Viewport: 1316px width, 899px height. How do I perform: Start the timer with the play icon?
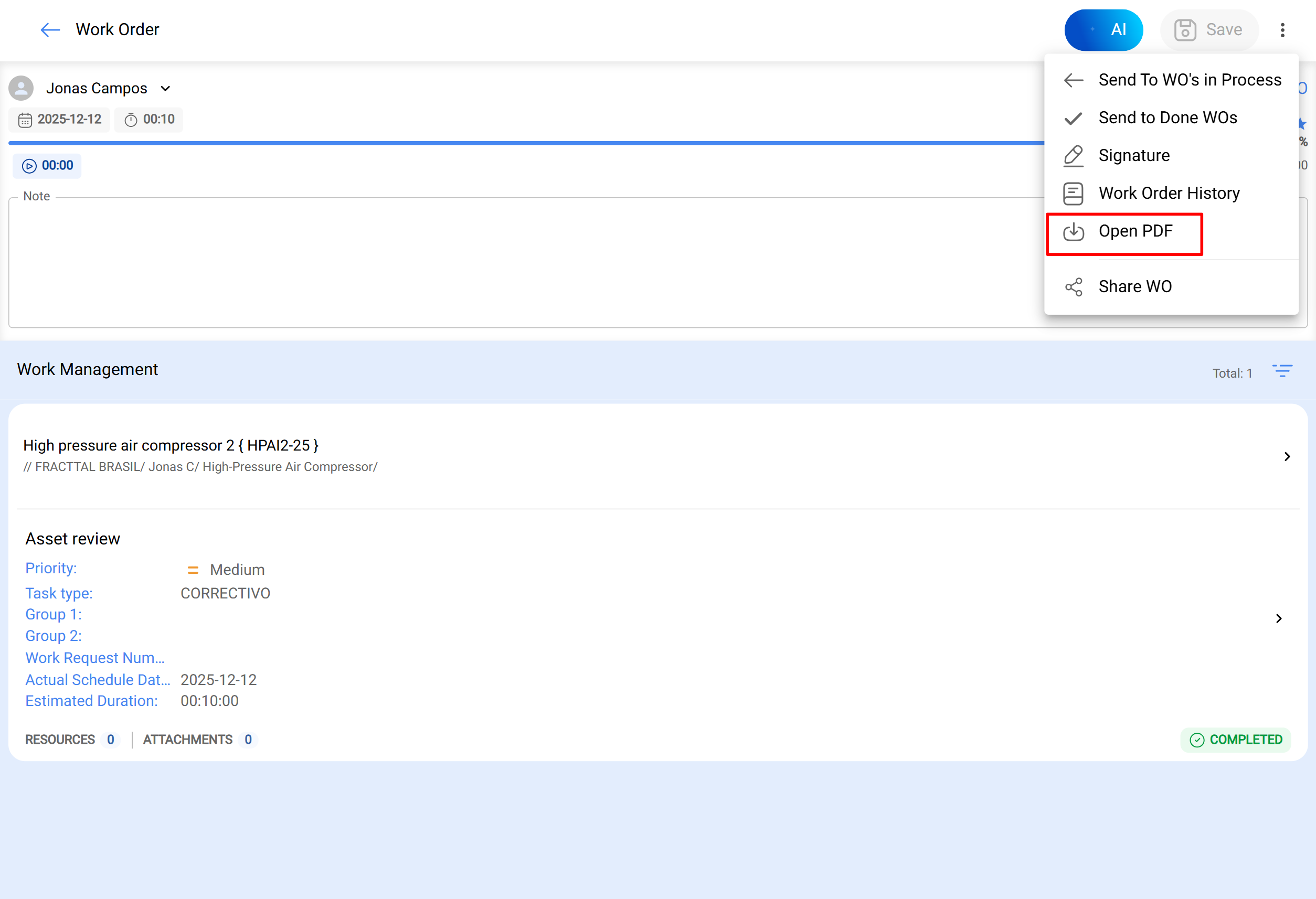[x=28, y=166]
